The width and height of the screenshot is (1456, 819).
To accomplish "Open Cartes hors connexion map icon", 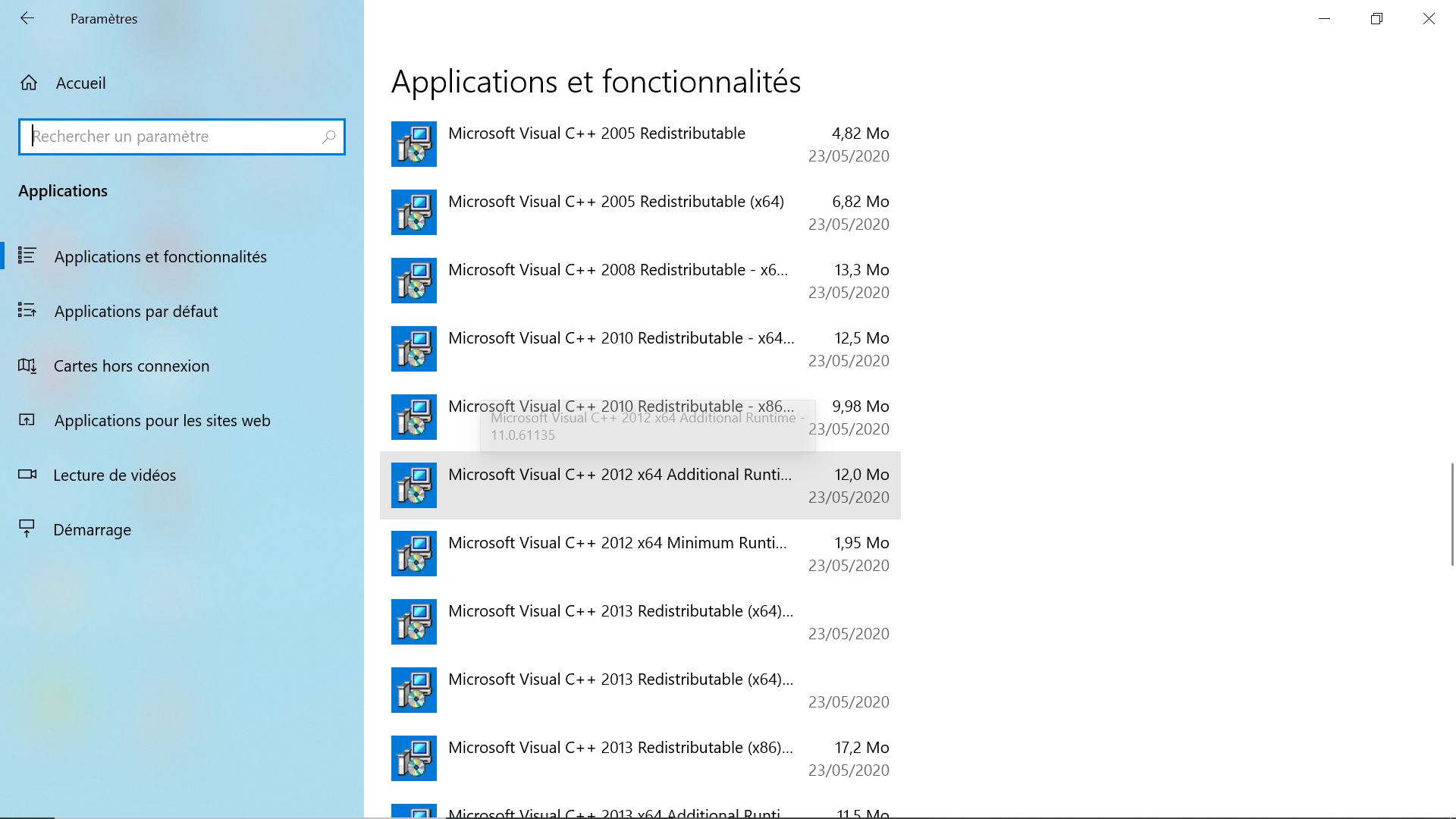I will (27, 366).
